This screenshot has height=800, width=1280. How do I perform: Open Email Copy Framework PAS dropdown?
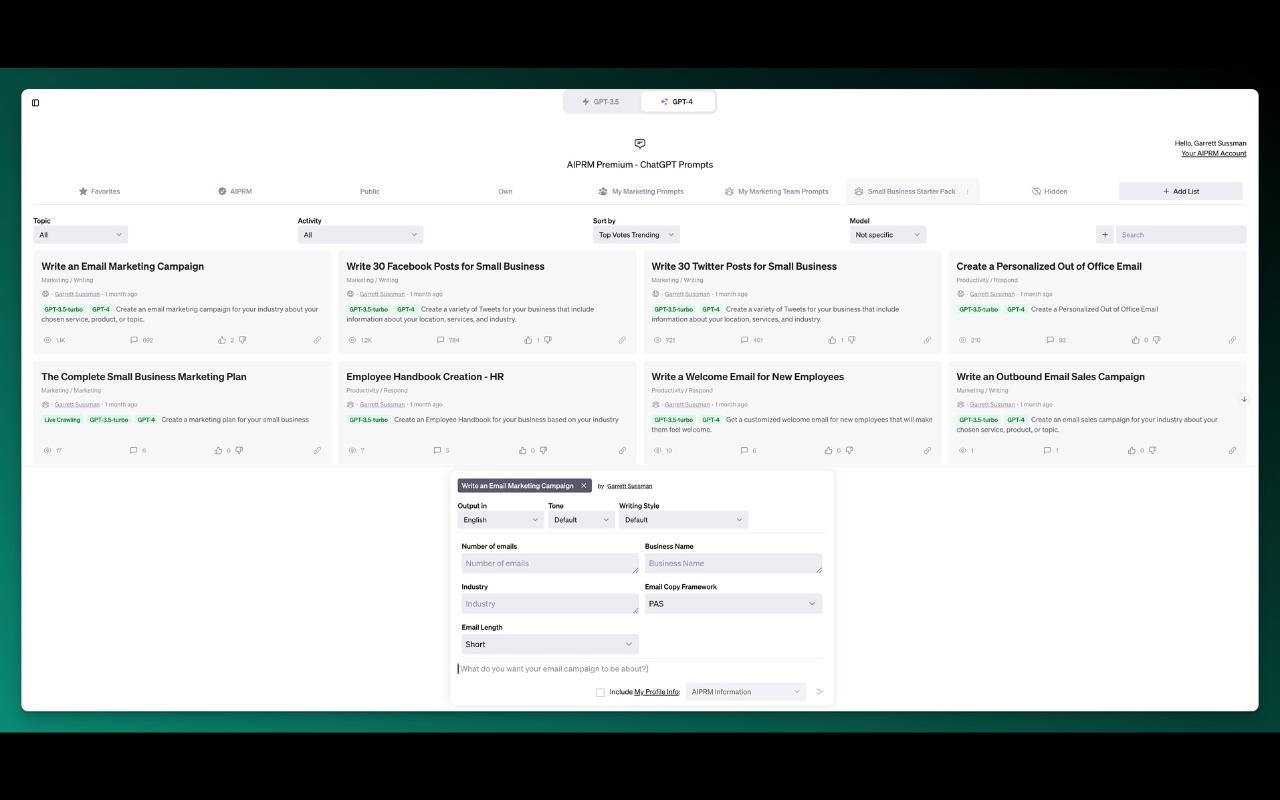click(x=733, y=604)
